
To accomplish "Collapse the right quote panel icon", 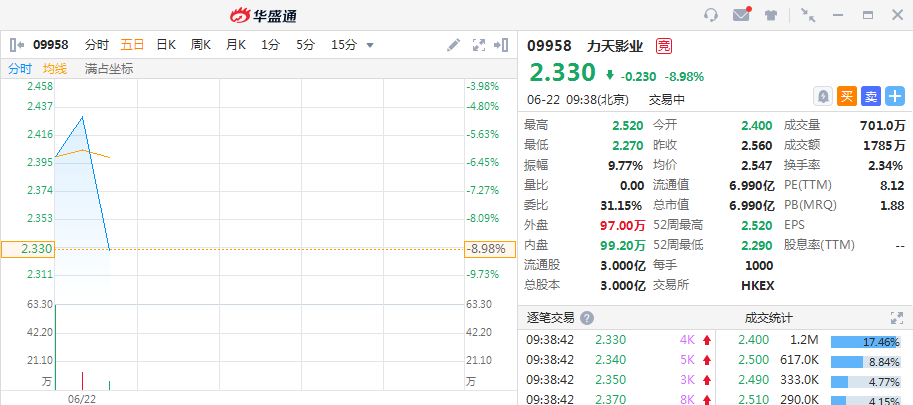I will point(501,45).
